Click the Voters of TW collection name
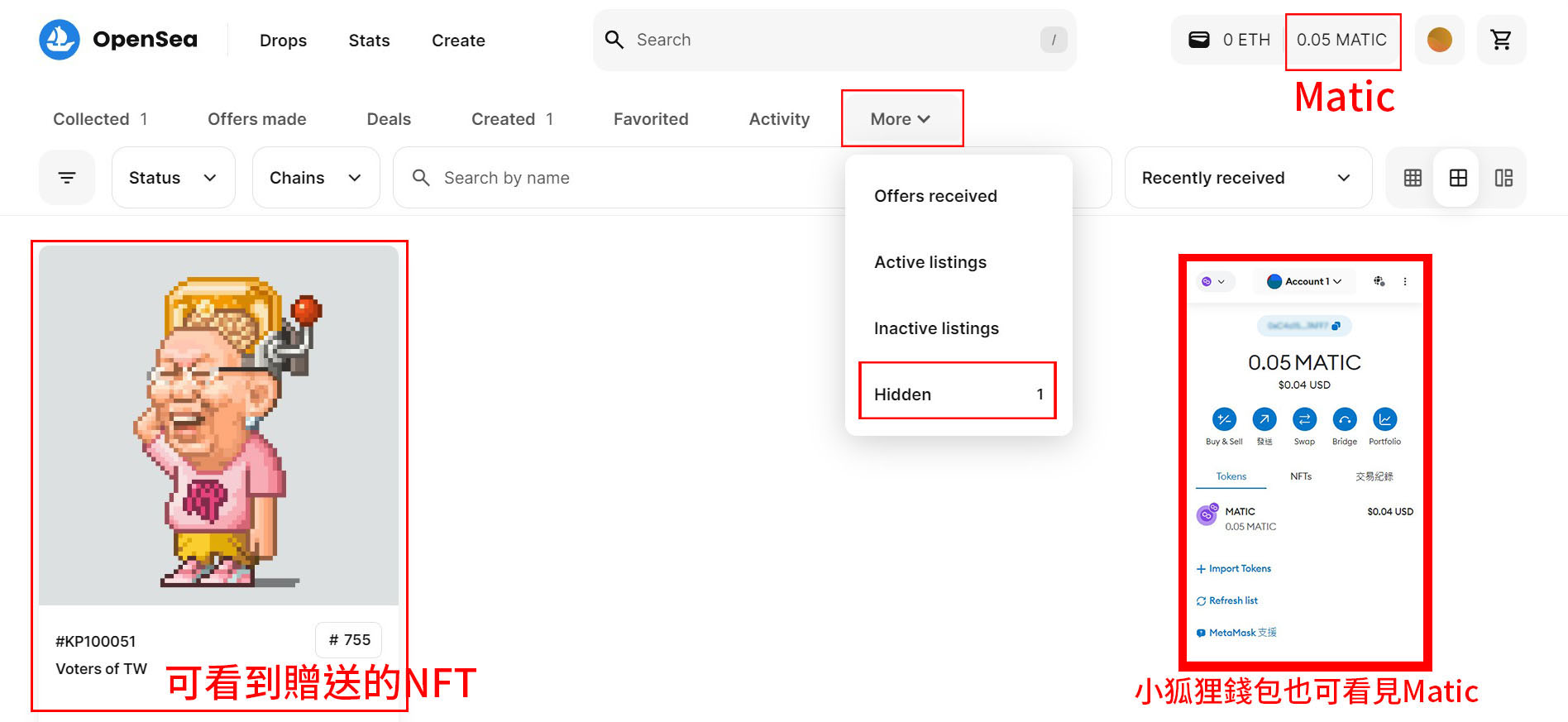This screenshot has height=722, width=1568. 101,669
